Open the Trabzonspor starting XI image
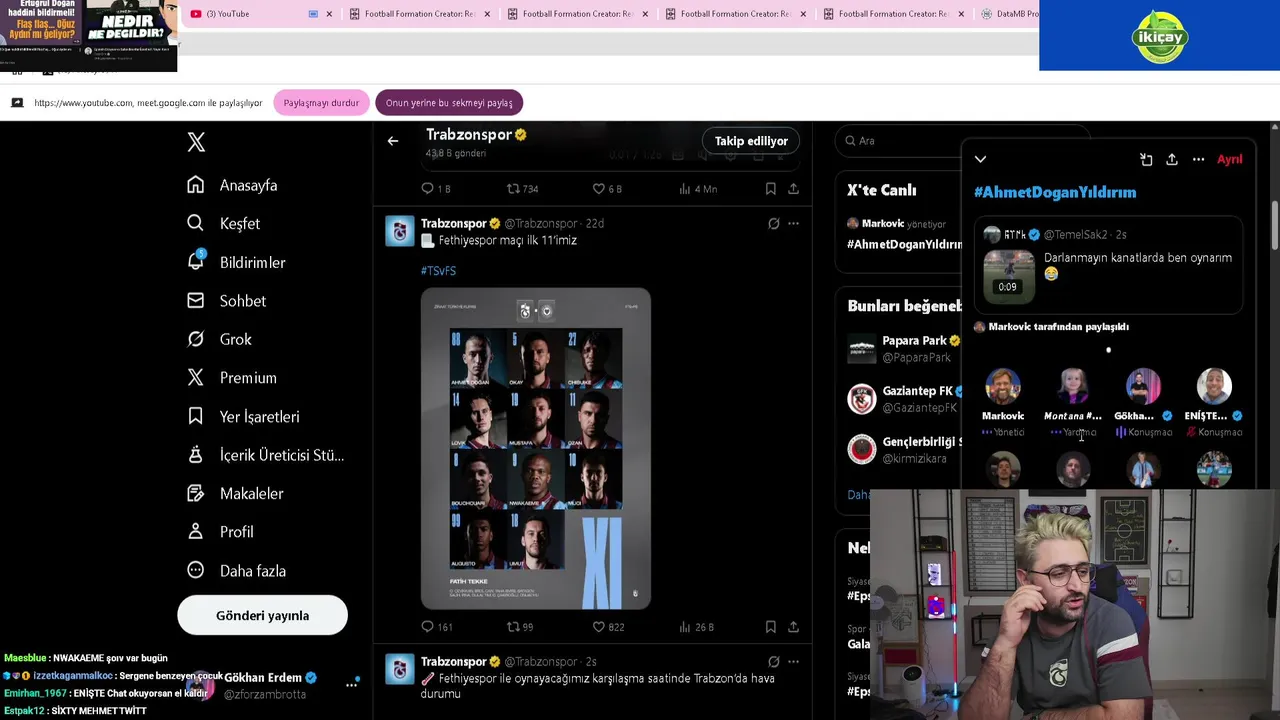 536,449
